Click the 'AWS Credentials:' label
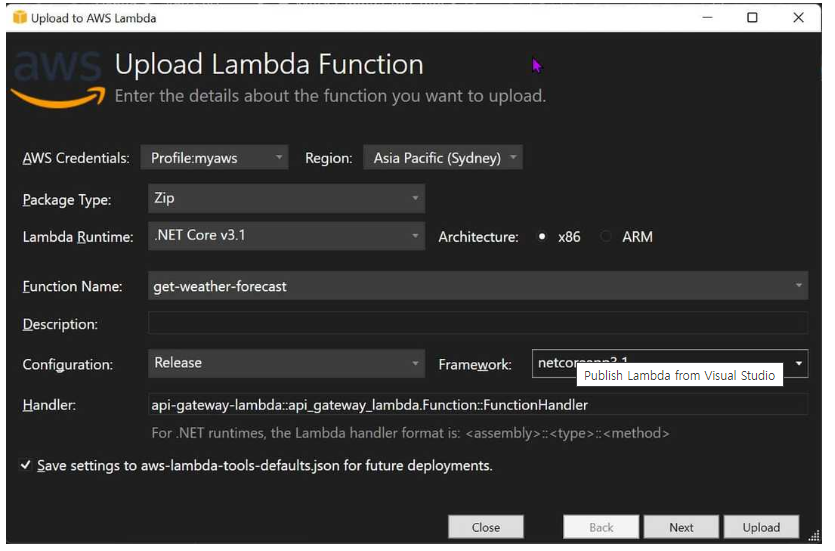Viewport: 835px width, 551px height. 76,159
